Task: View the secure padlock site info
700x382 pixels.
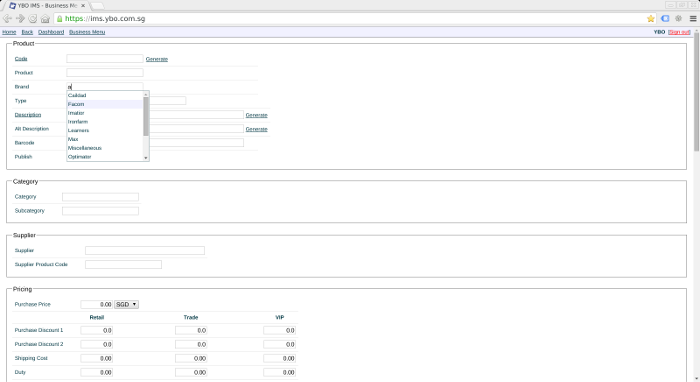Action: [59, 19]
